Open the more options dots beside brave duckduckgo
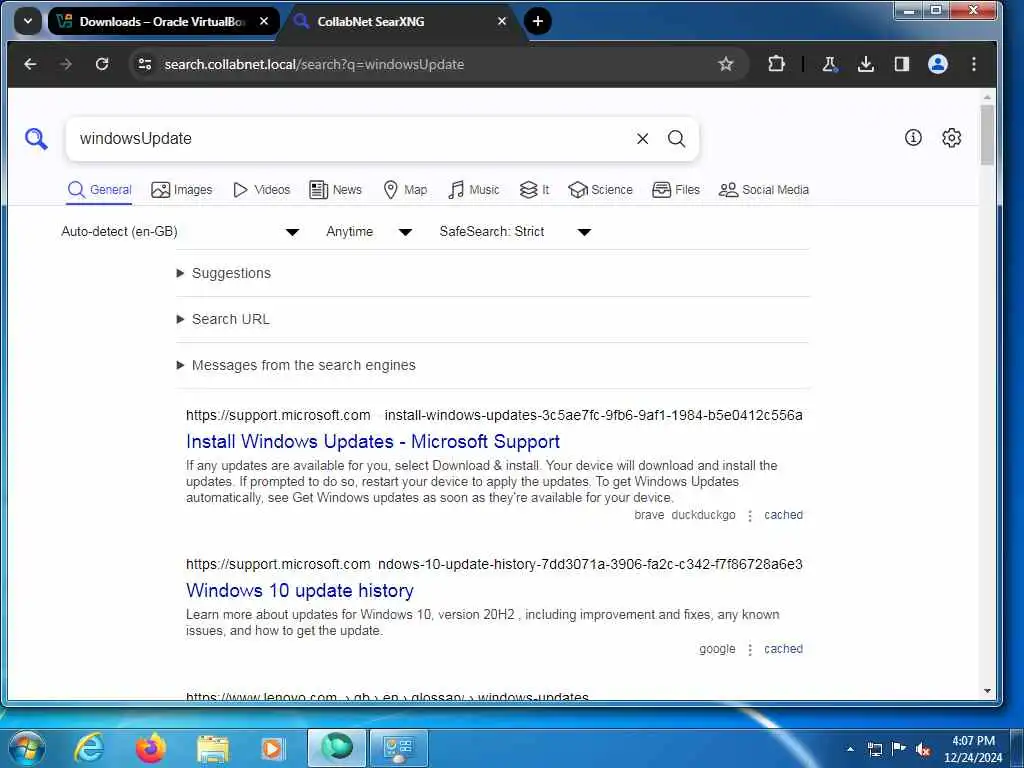This screenshot has height=768, width=1024. click(x=750, y=515)
